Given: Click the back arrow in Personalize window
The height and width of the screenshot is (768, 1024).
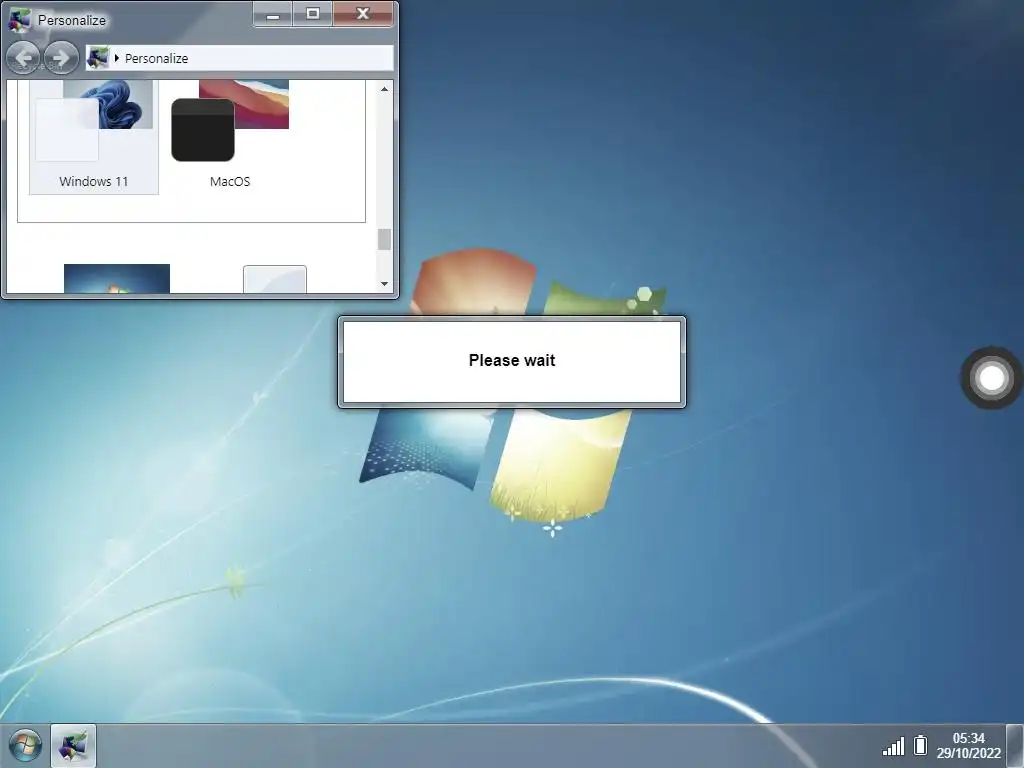Looking at the screenshot, I should point(24,57).
